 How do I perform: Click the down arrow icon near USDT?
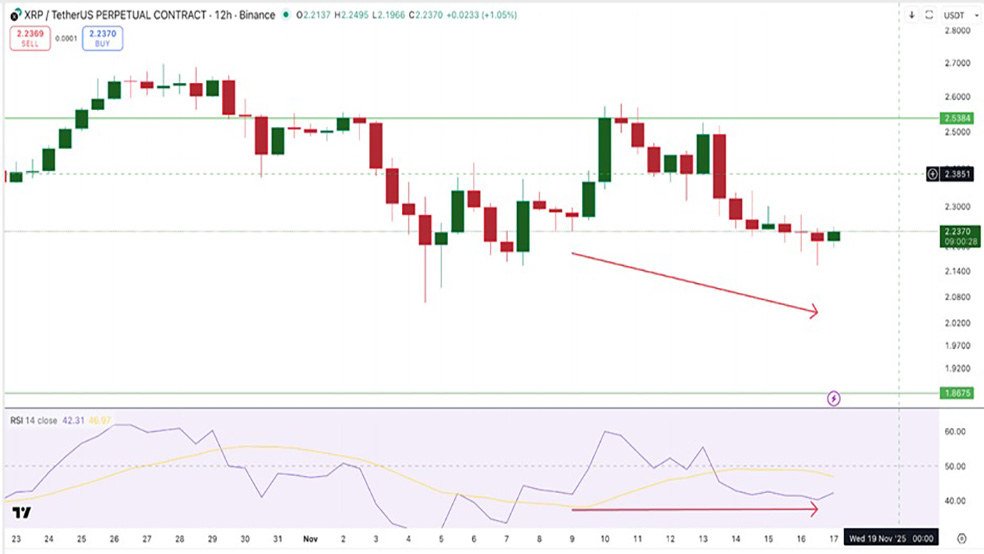(x=911, y=15)
